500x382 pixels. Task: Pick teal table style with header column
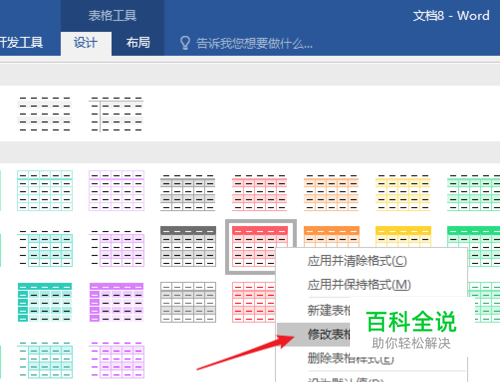pos(45,248)
